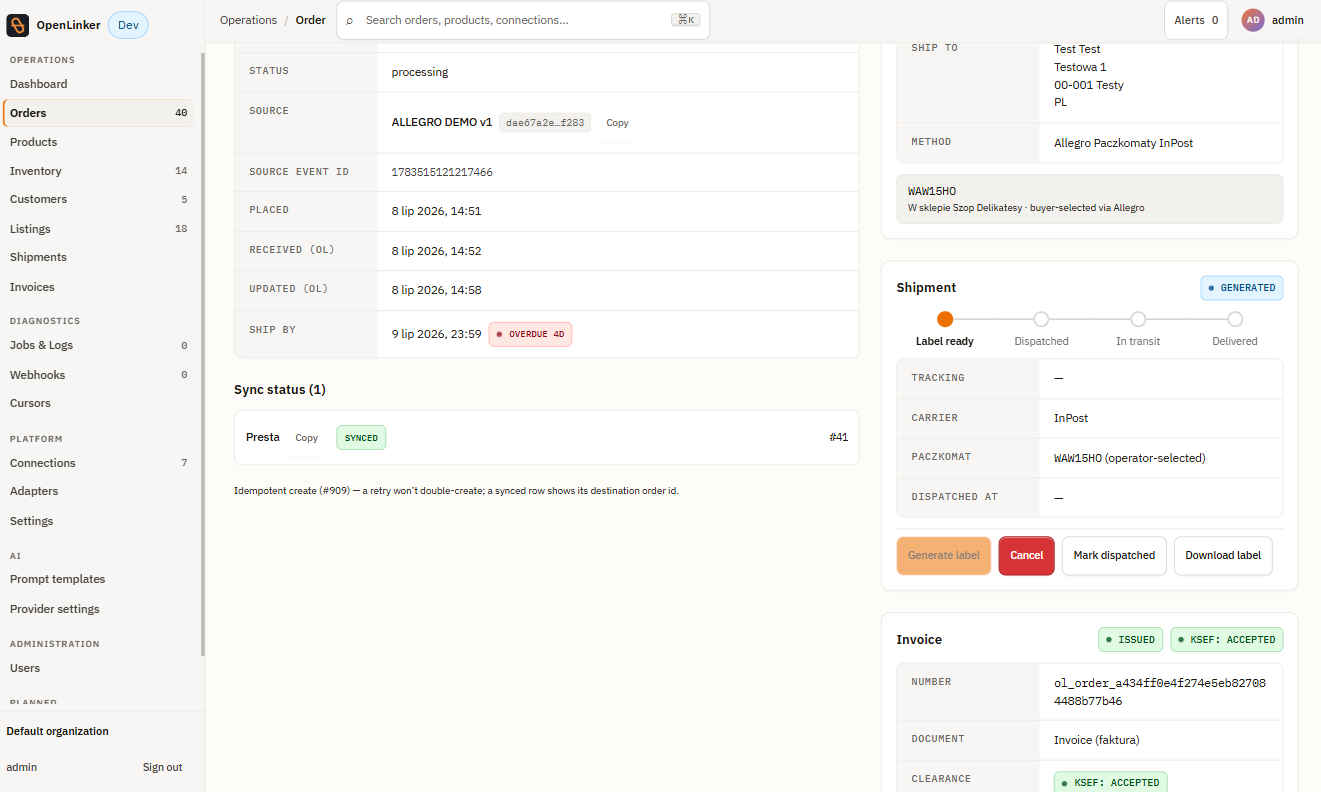Click the In transit step circle
Screen dimensions: 1321x792
pyautogui.click(x=1138, y=319)
